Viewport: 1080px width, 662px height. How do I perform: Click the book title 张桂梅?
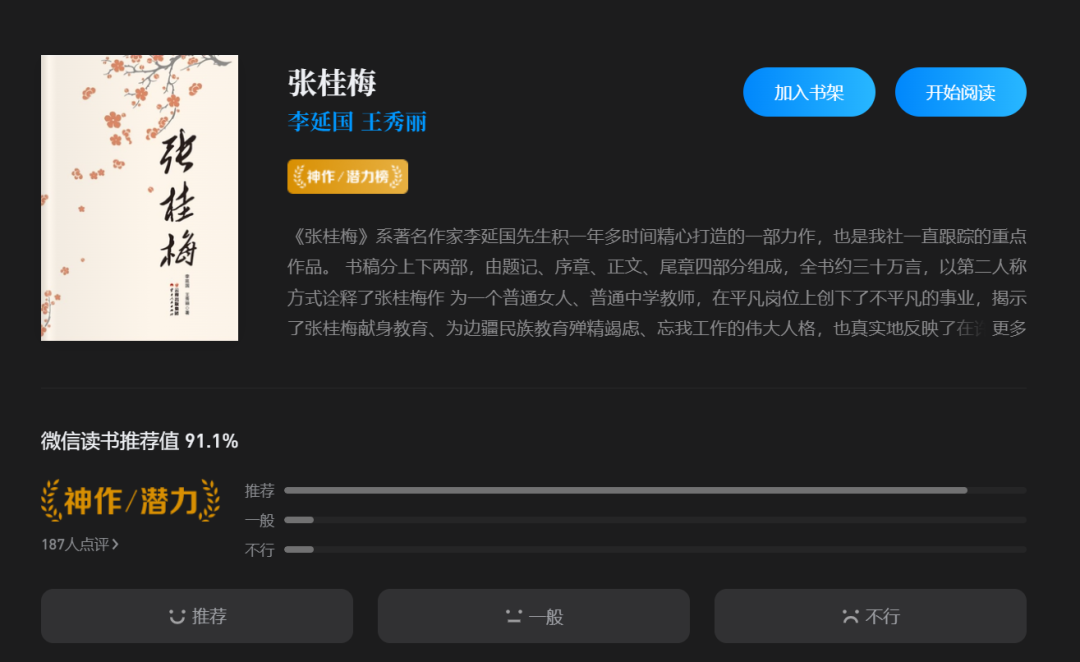coord(332,83)
